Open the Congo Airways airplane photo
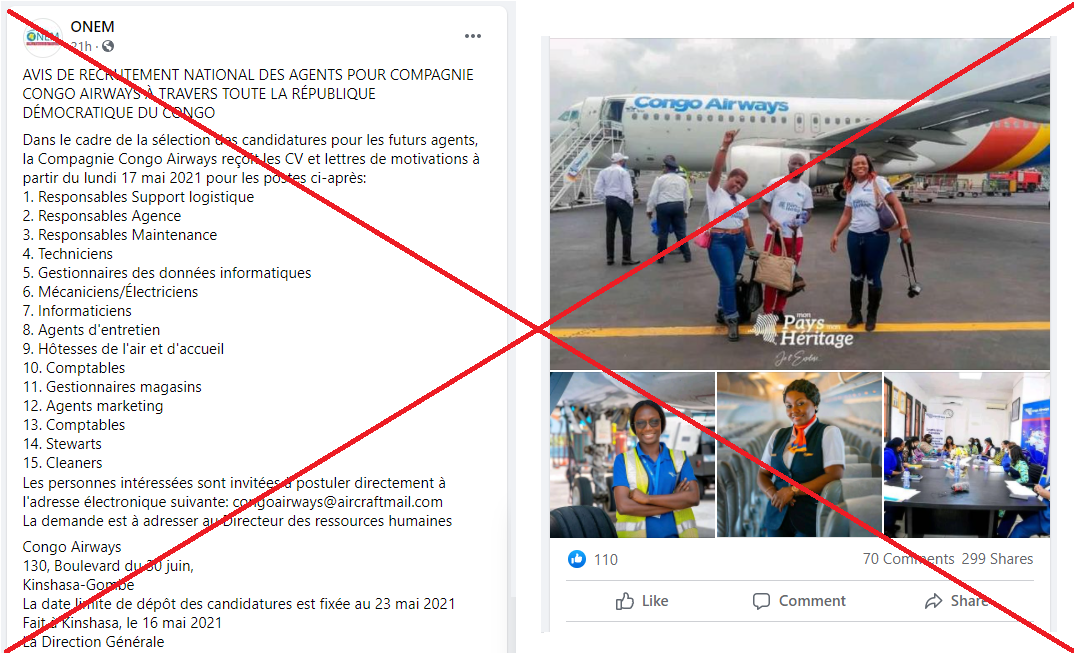 (799, 204)
